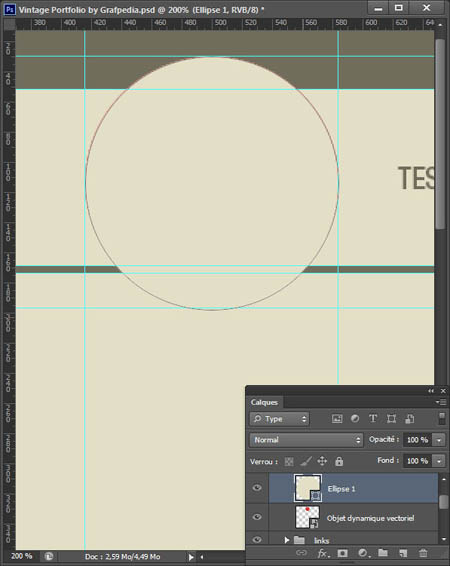Click layers list scroll up arrow
The image size is (450, 566).
click(x=444, y=479)
